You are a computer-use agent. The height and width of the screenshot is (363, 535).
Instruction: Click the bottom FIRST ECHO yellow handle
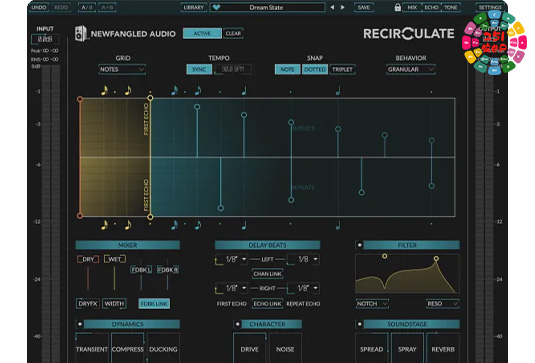(x=150, y=217)
